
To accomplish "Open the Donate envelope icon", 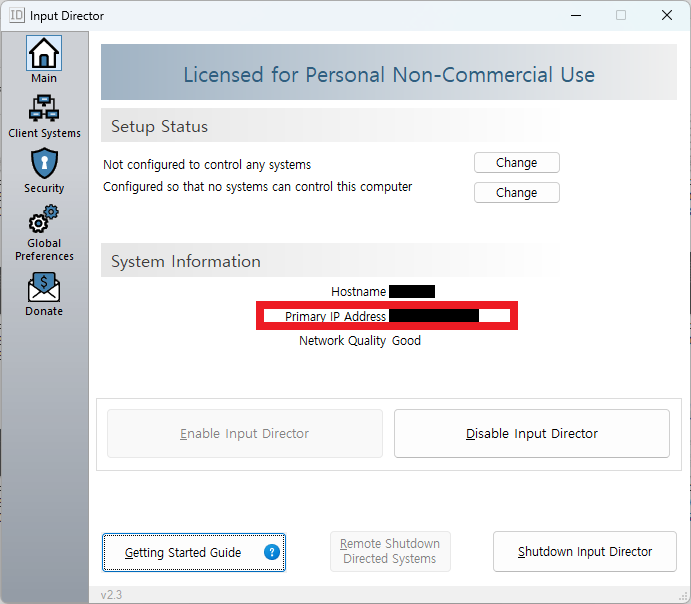I will tap(44, 287).
